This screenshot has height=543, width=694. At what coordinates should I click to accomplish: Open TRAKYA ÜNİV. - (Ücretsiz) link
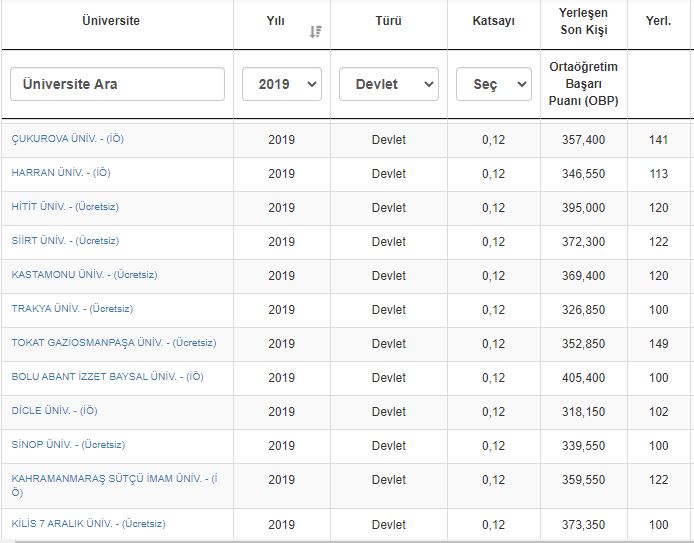[72, 309]
